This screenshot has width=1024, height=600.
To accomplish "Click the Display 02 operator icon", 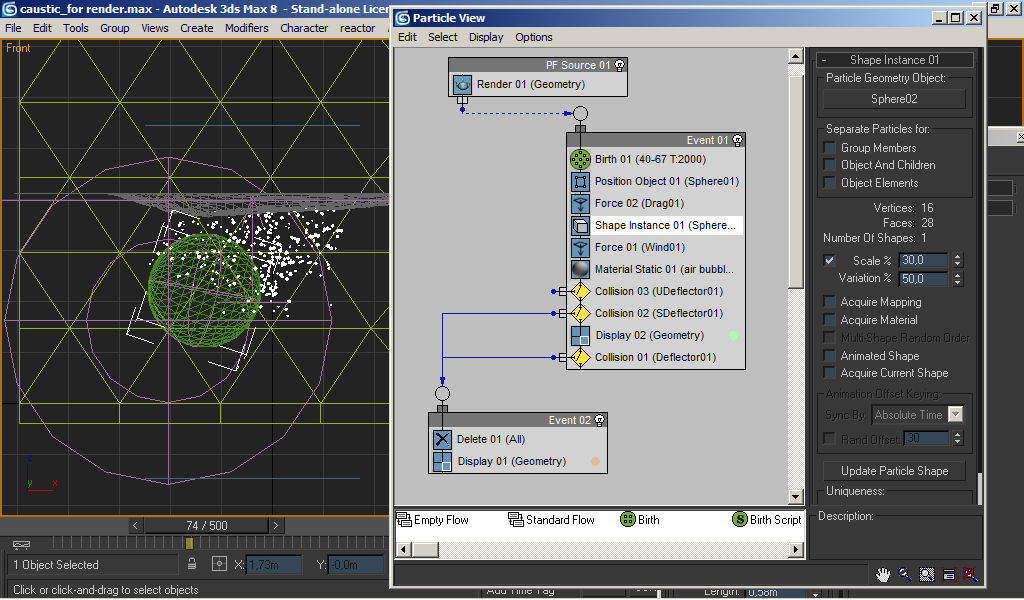I will 580,336.
